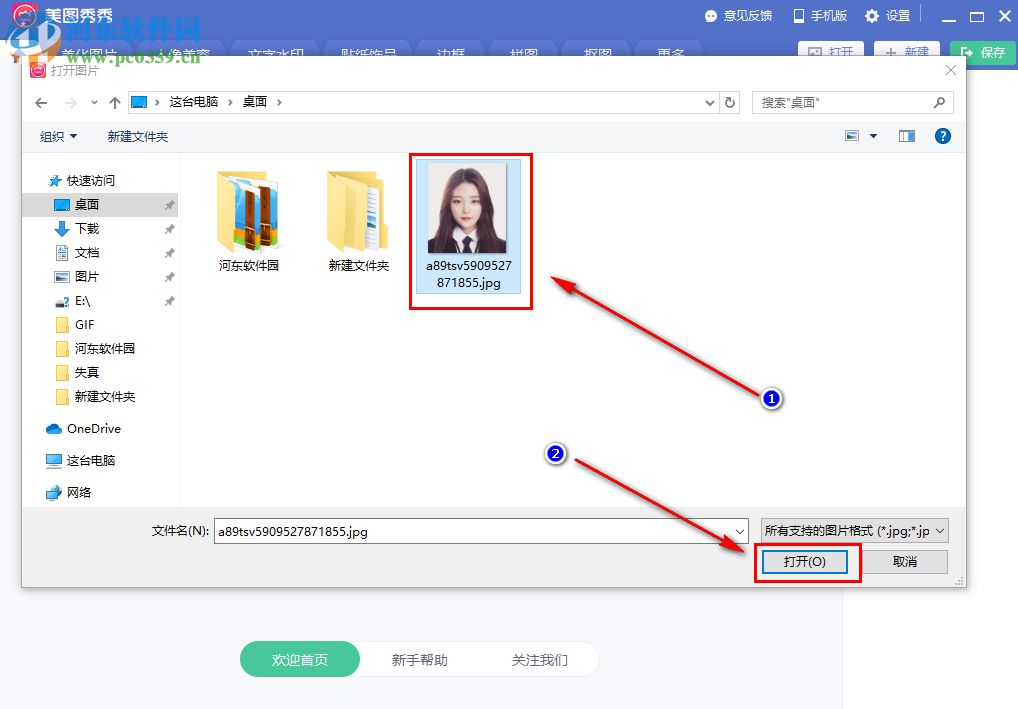1018x709 pixels.
Task: Show the preview pane
Action: [x=906, y=135]
